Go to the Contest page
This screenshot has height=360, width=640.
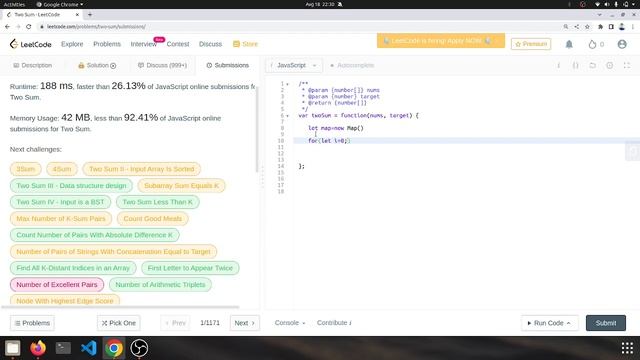[178, 44]
